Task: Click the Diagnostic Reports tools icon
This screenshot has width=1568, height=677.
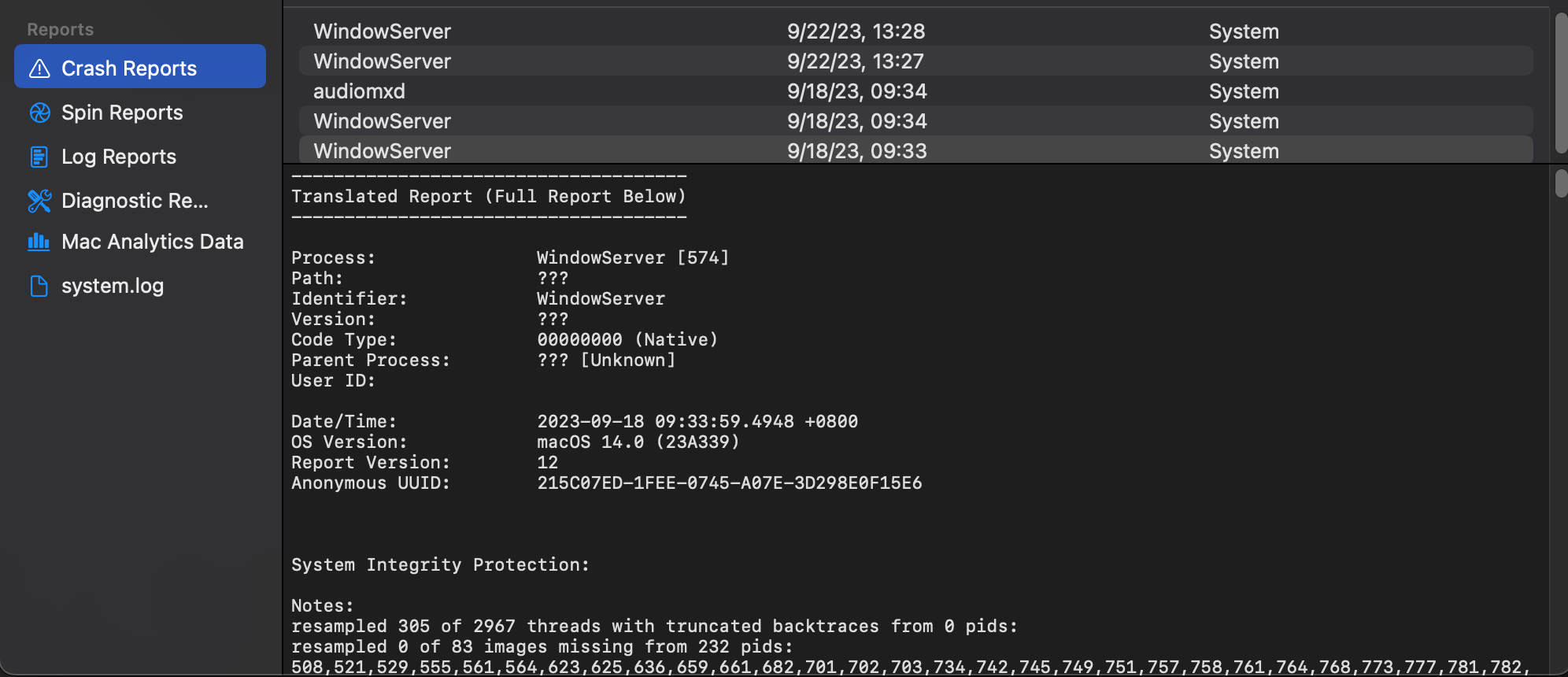Action: tap(39, 201)
